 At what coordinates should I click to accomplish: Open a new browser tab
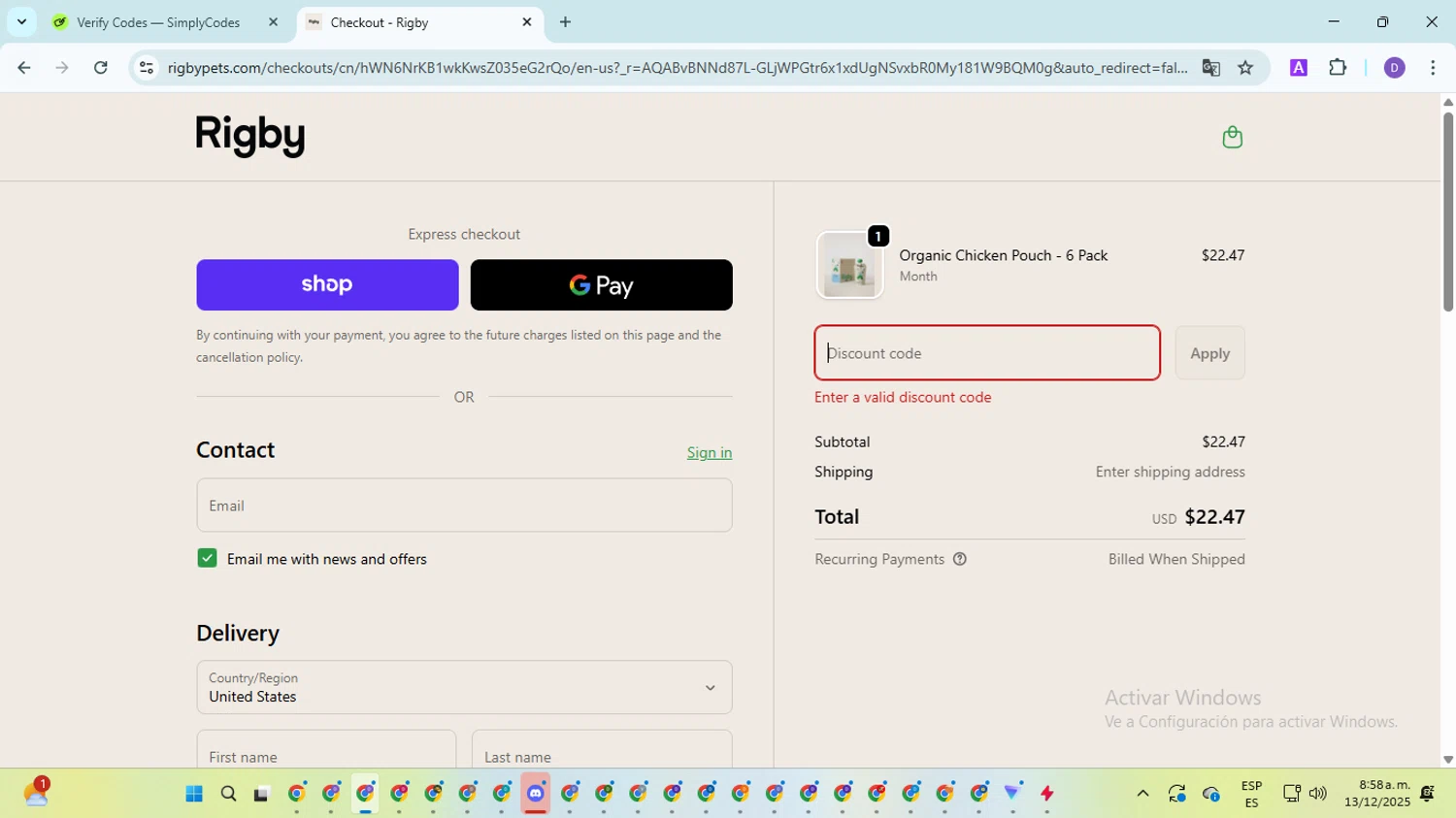click(x=565, y=22)
